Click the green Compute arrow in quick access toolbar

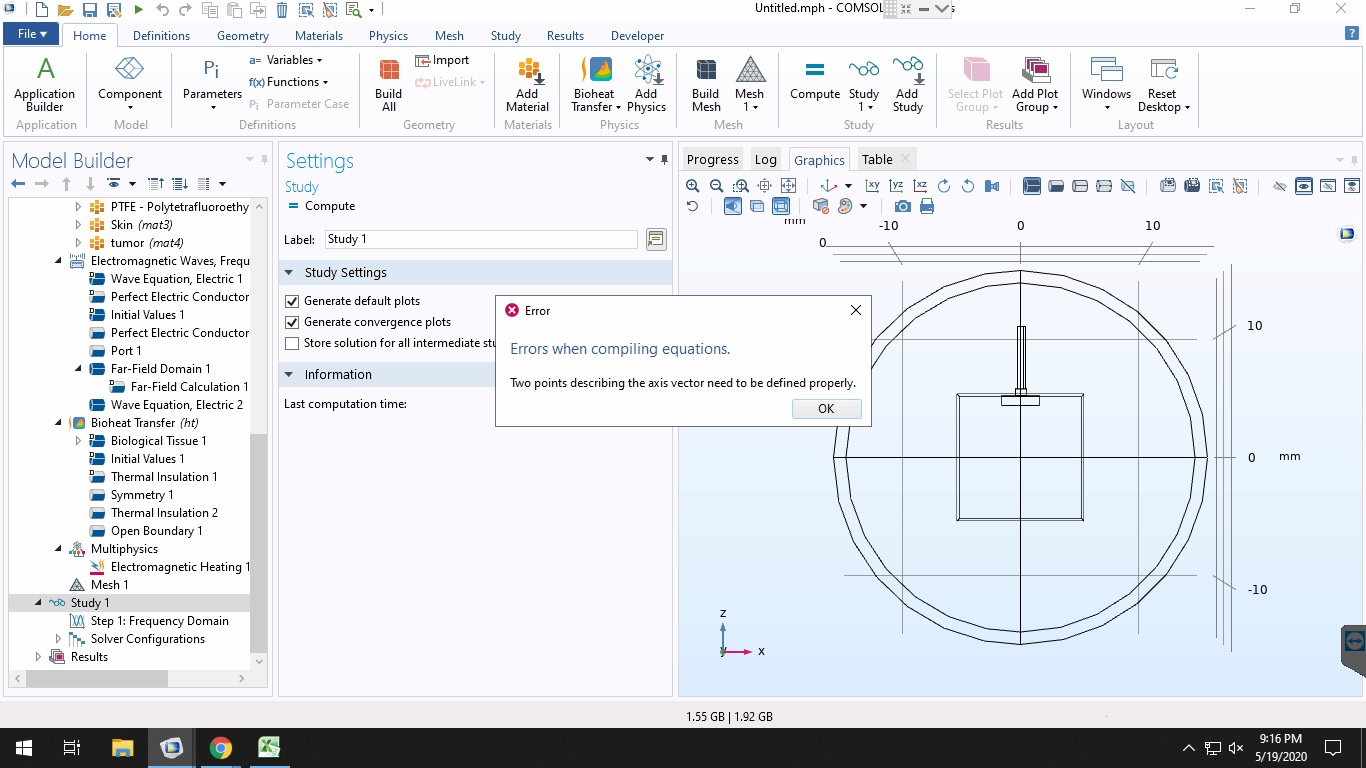point(138,10)
